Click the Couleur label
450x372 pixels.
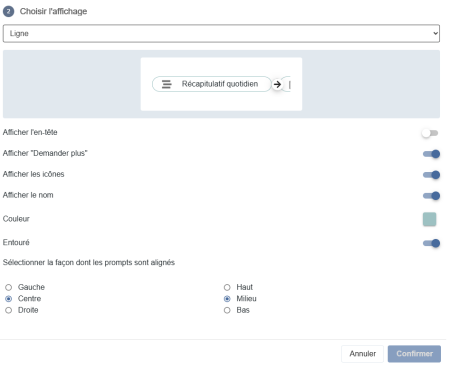pos(16,219)
